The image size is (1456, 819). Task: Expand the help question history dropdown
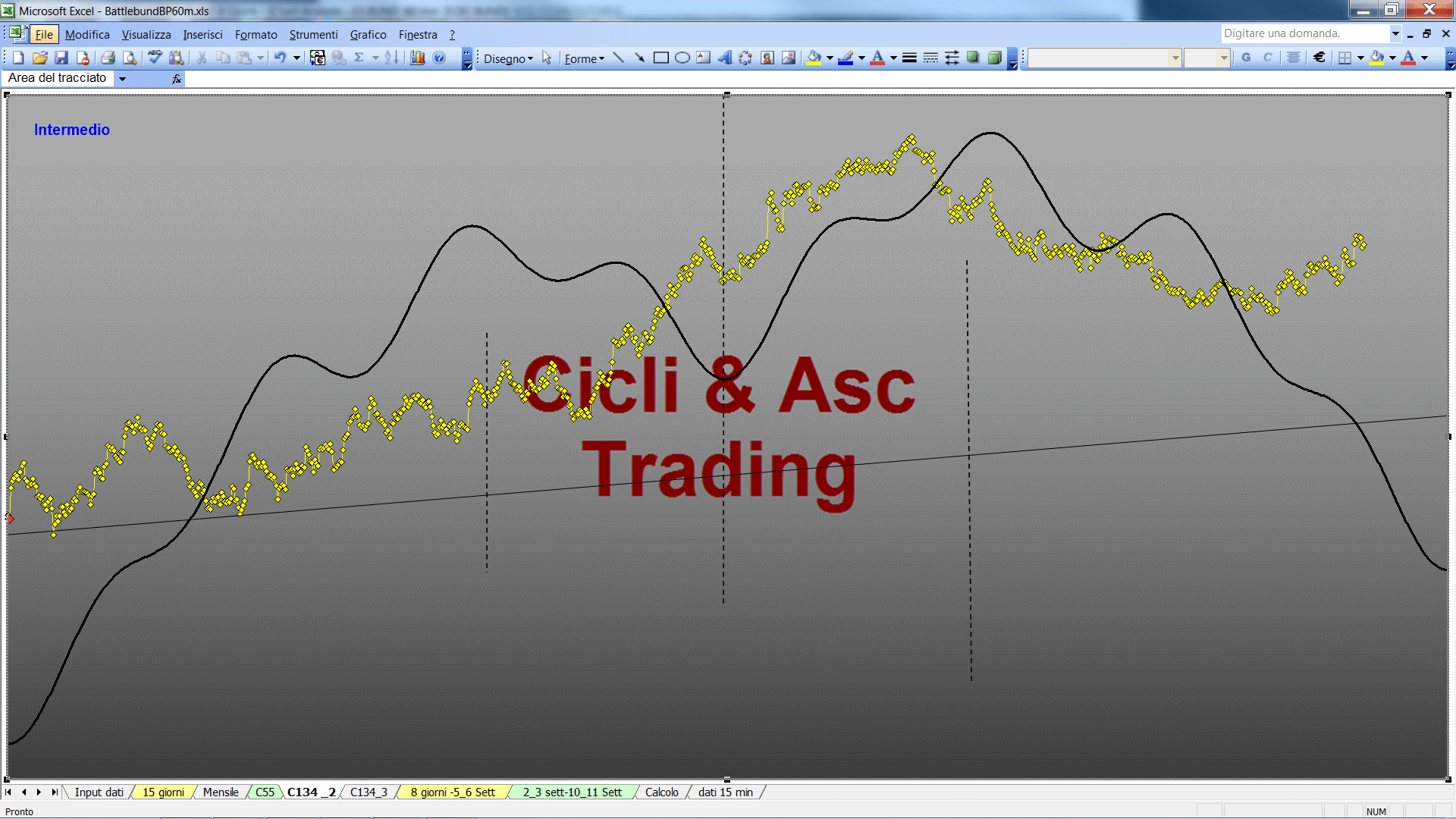click(x=1395, y=33)
